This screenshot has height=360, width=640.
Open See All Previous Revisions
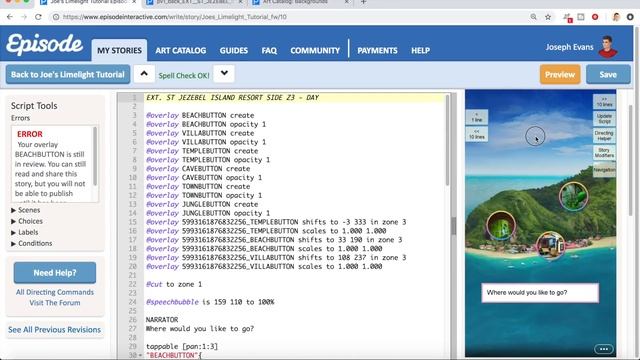[54, 330]
